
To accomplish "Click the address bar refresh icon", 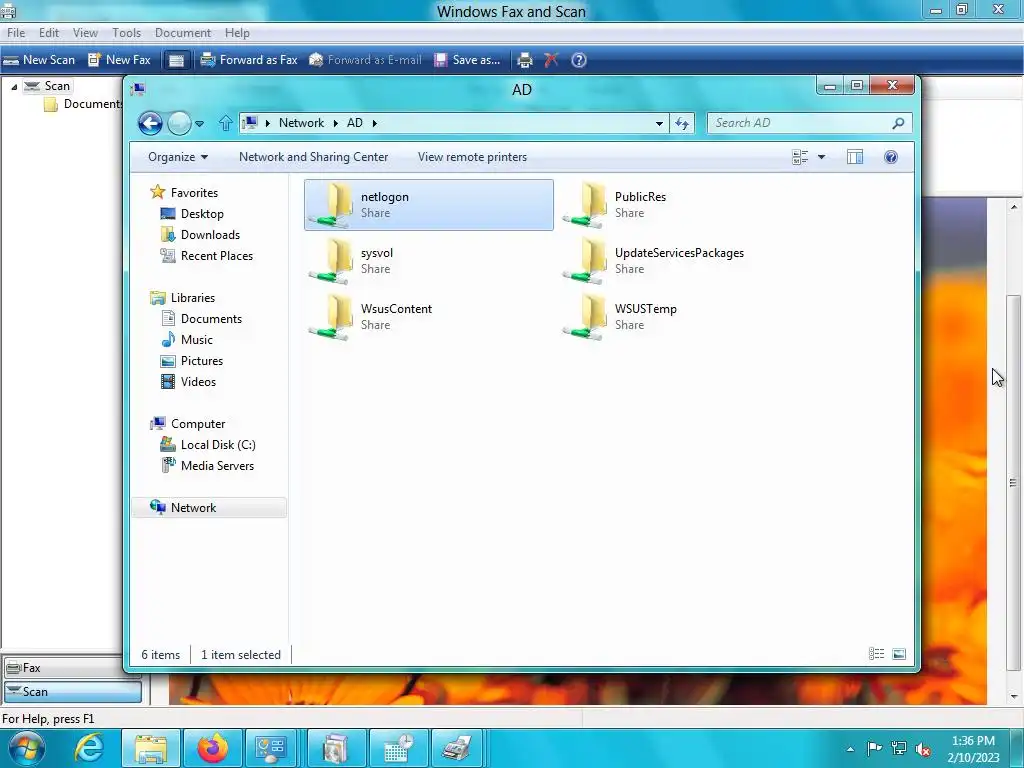I will (x=682, y=123).
